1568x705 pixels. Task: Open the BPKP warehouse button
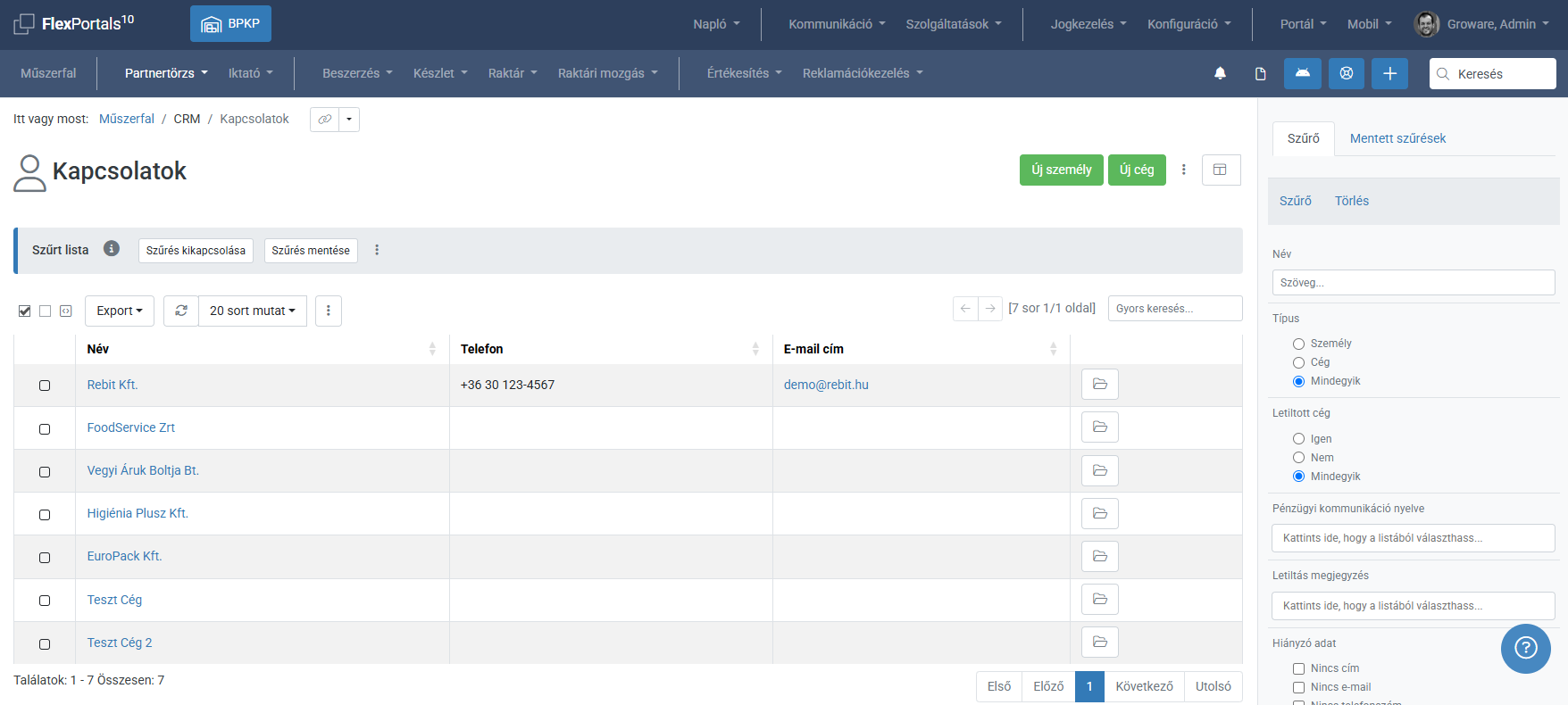(x=230, y=24)
